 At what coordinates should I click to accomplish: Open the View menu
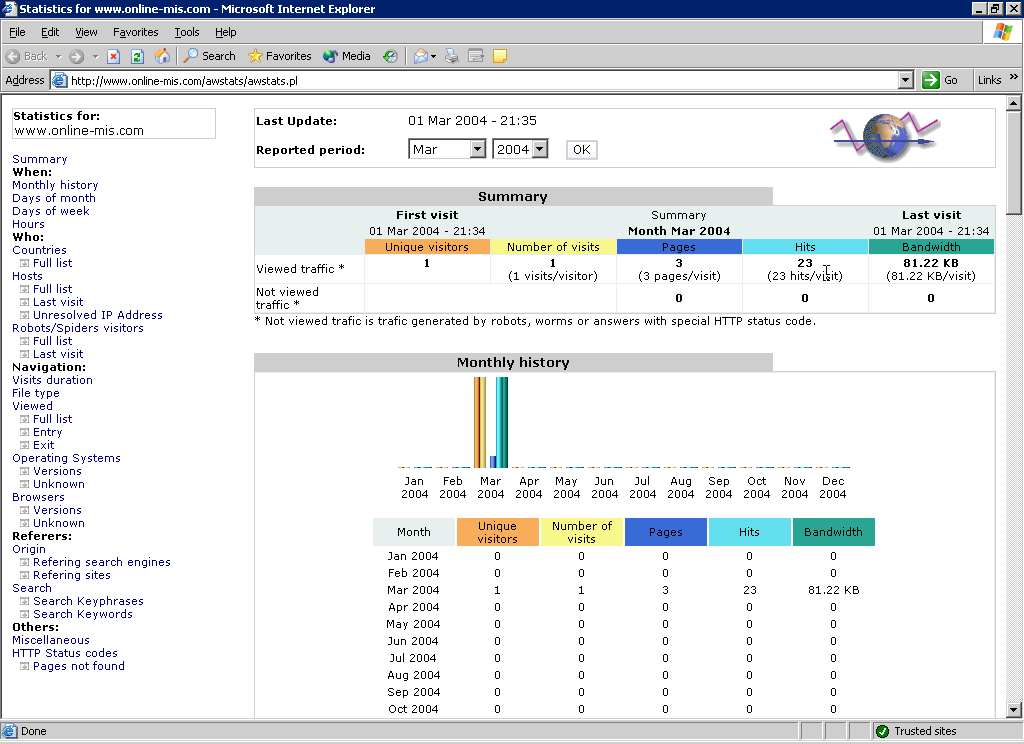click(x=86, y=32)
